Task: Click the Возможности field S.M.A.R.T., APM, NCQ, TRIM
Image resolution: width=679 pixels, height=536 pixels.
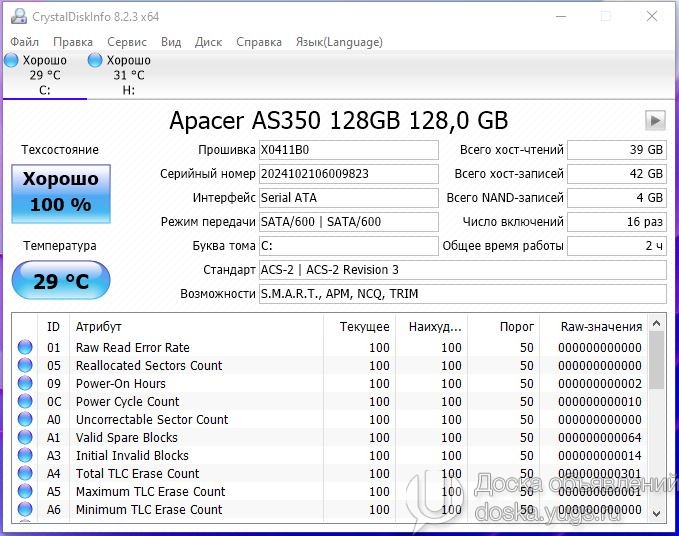Action: pyautogui.click(x=462, y=294)
